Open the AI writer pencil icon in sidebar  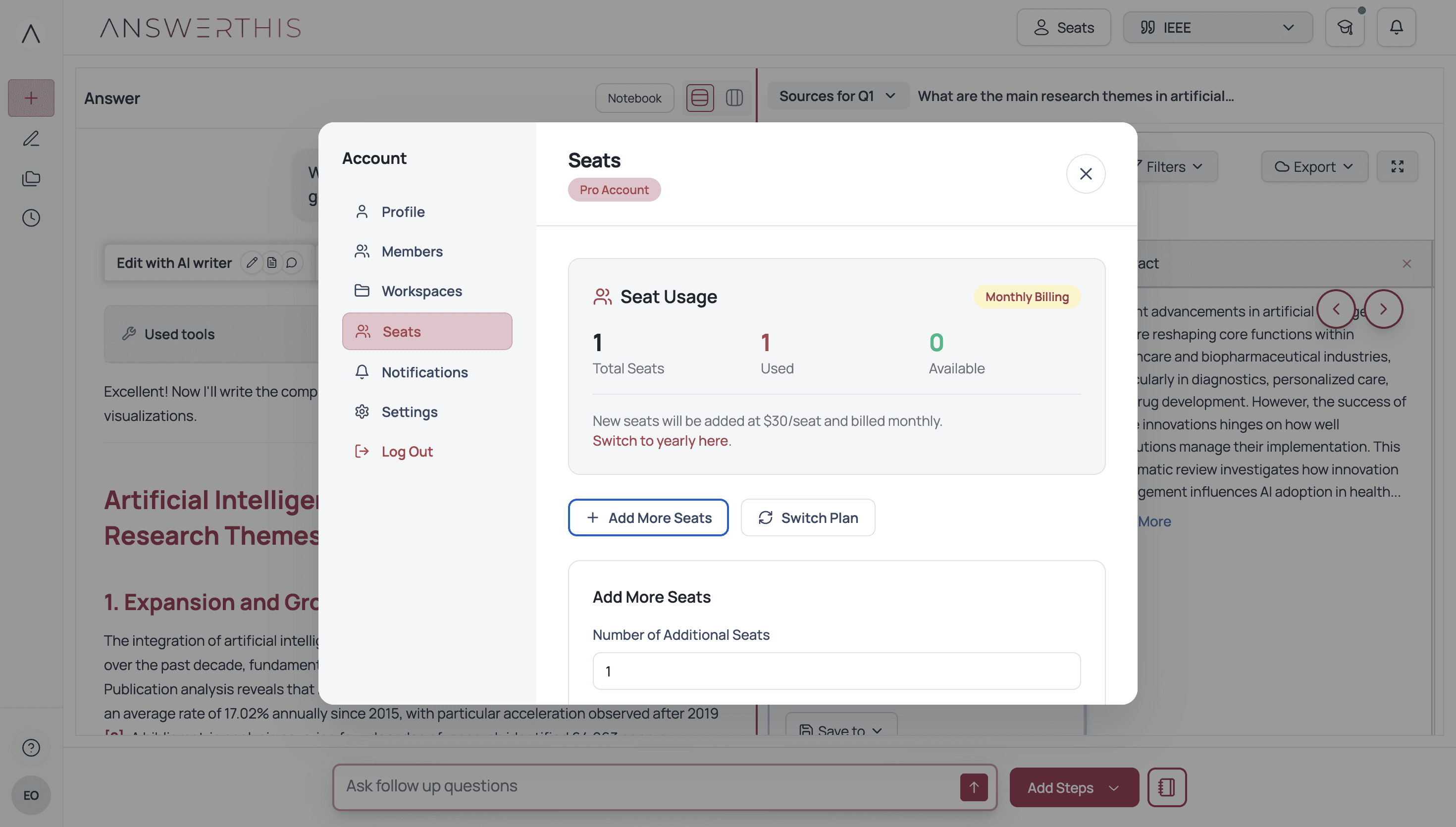(31, 139)
